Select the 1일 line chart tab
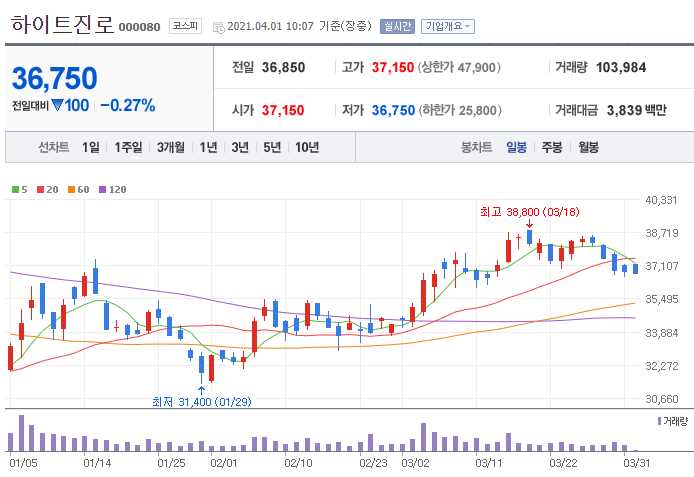The image size is (694, 477). tap(91, 147)
